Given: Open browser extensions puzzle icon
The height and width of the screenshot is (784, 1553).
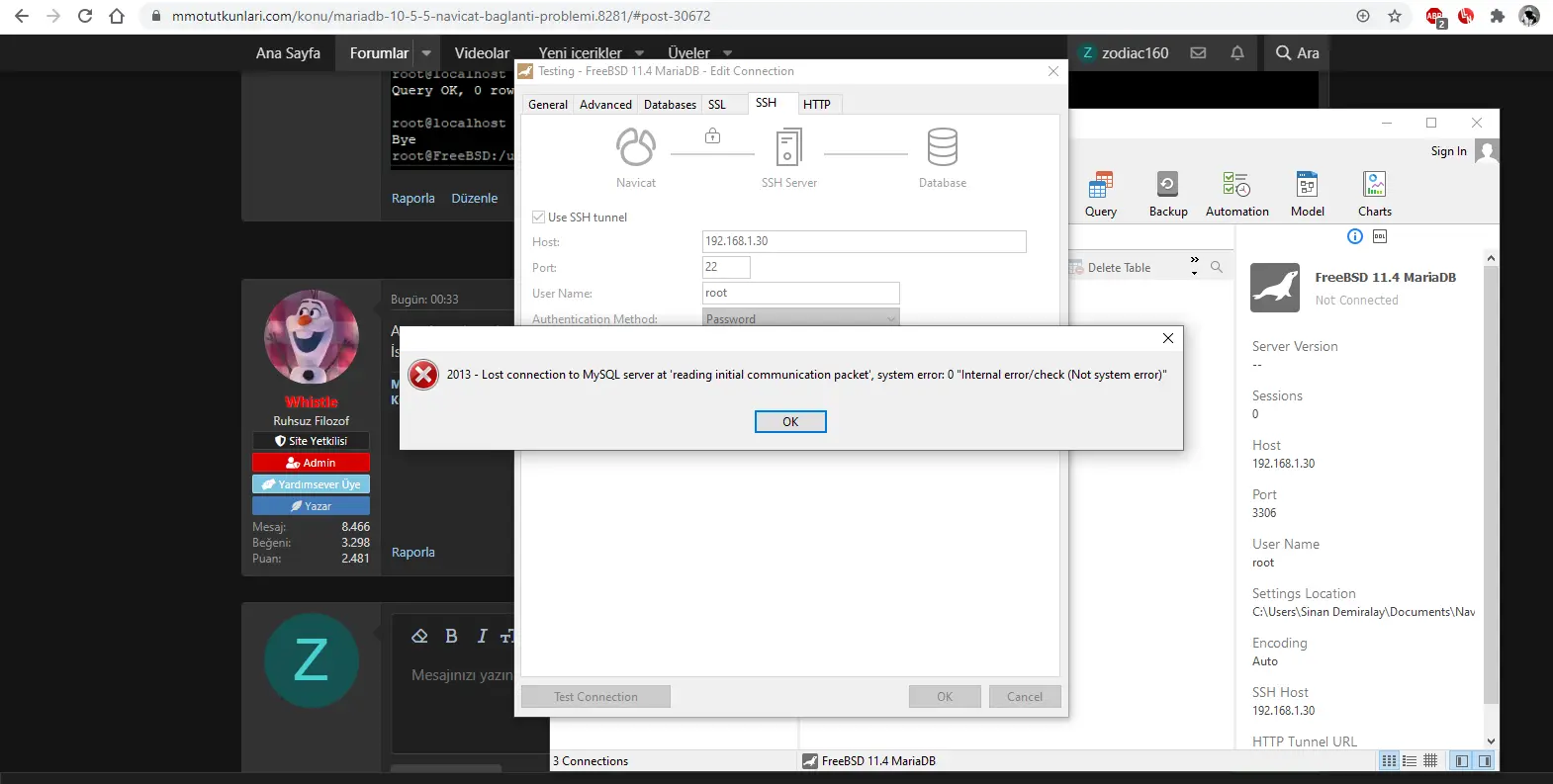Looking at the screenshot, I should click(x=1498, y=16).
